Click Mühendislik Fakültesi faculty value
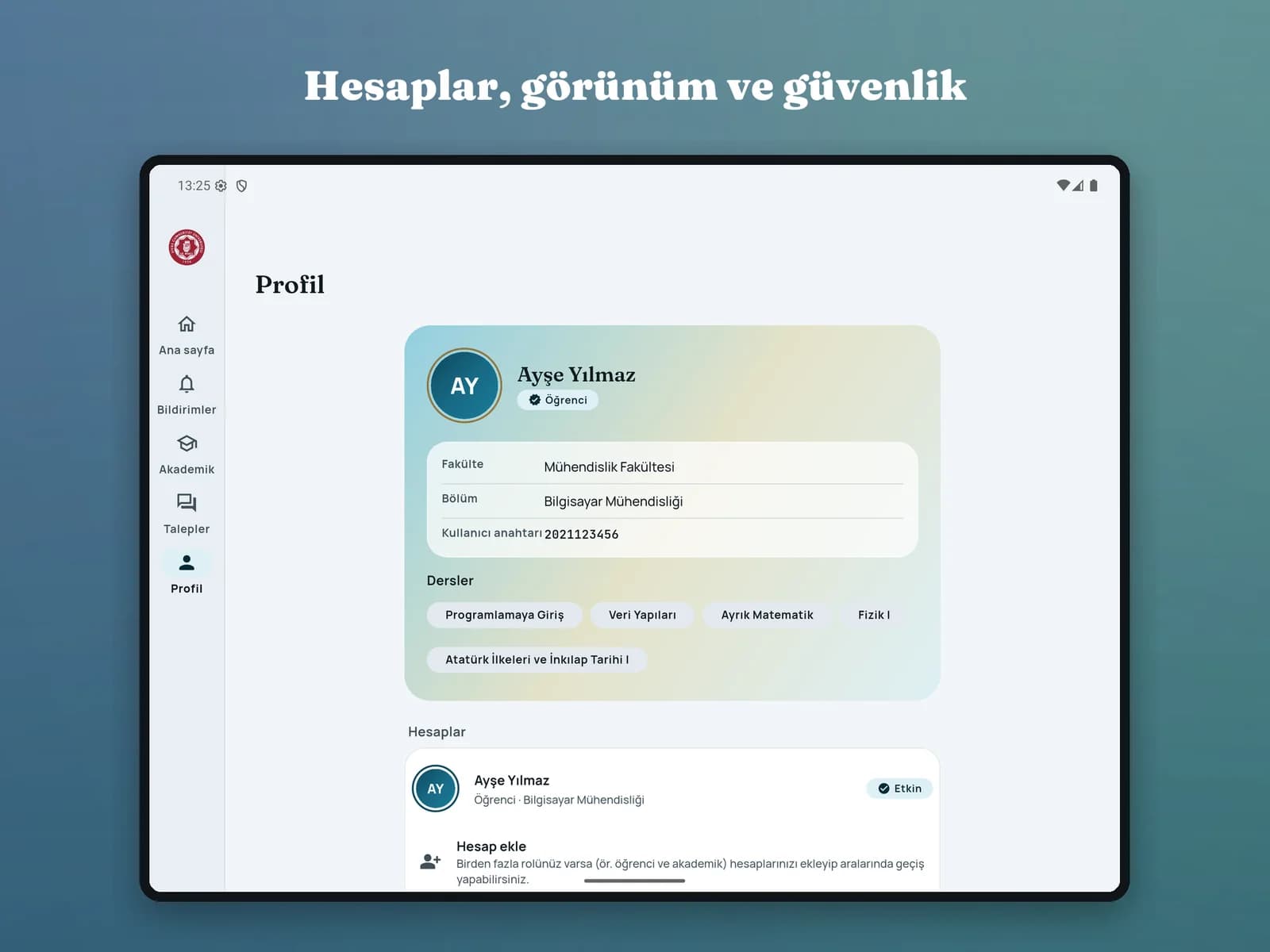1270x952 pixels. tap(609, 467)
